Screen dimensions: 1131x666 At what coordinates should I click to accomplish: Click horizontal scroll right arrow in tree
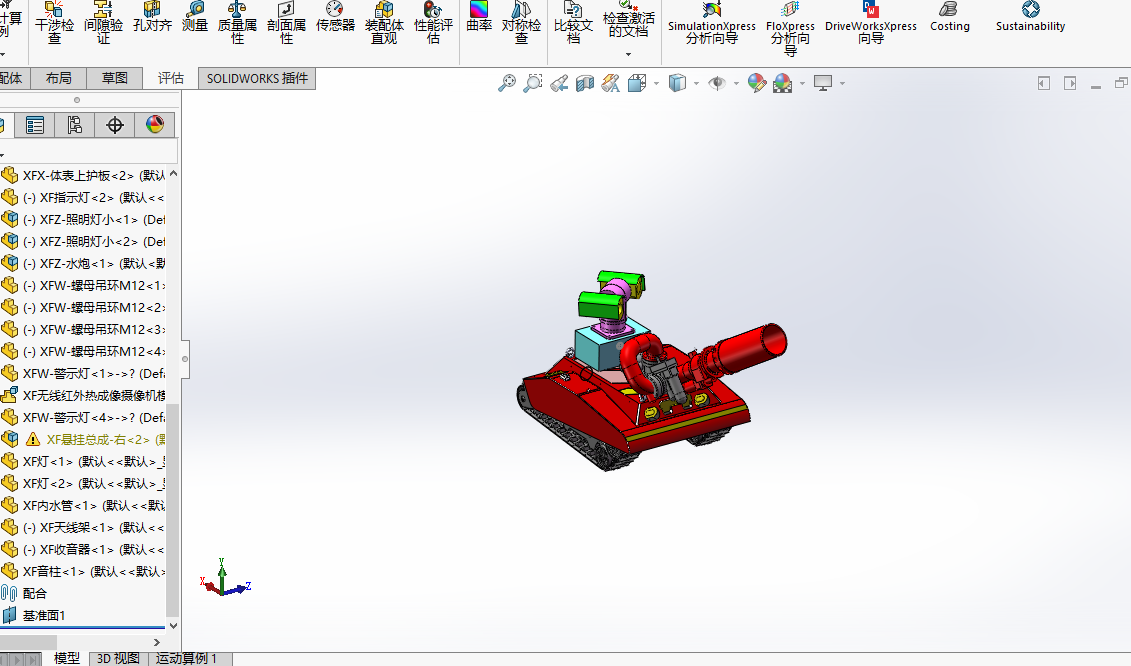[x=157, y=642]
